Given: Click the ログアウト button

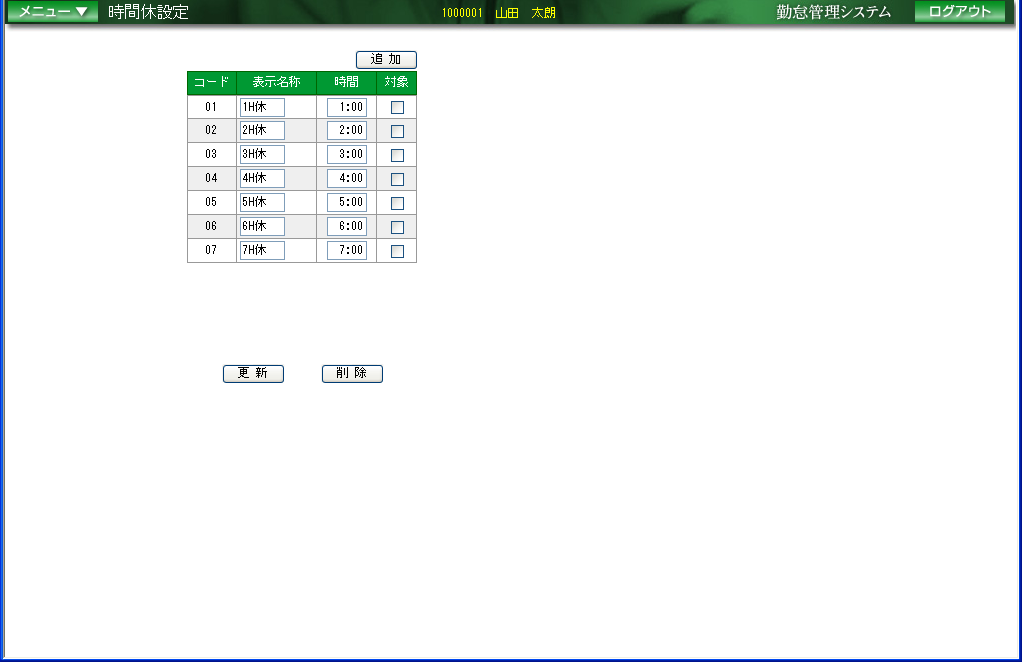Looking at the screenshot, I should 959,11.
